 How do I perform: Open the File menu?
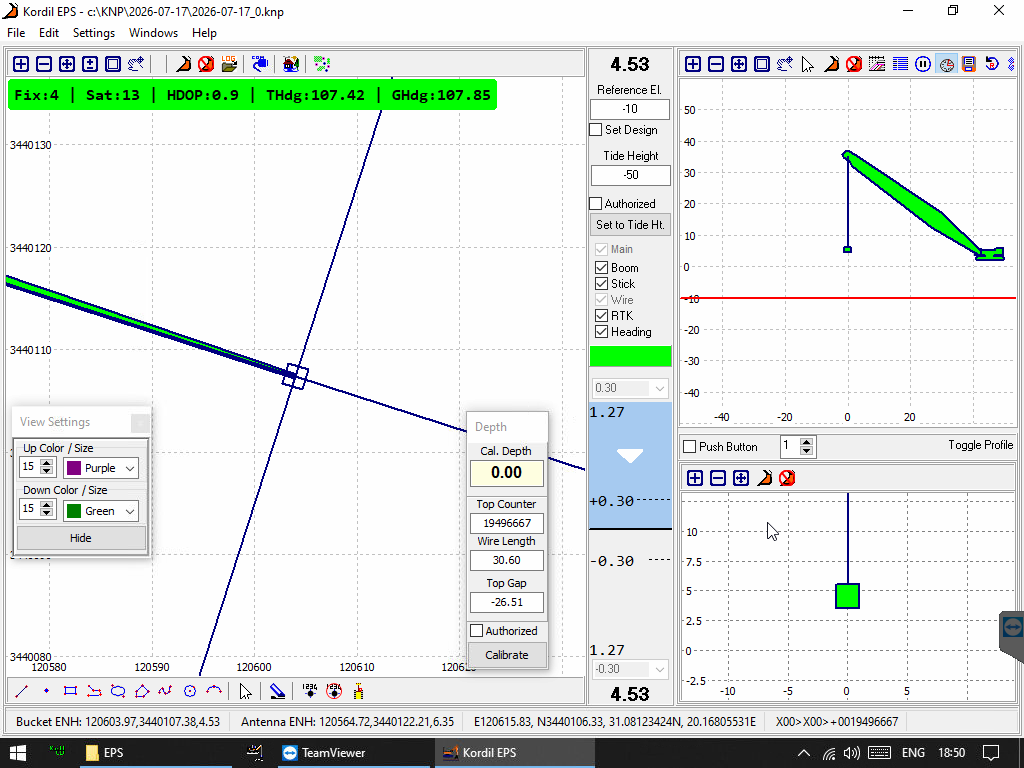(16, 33)
